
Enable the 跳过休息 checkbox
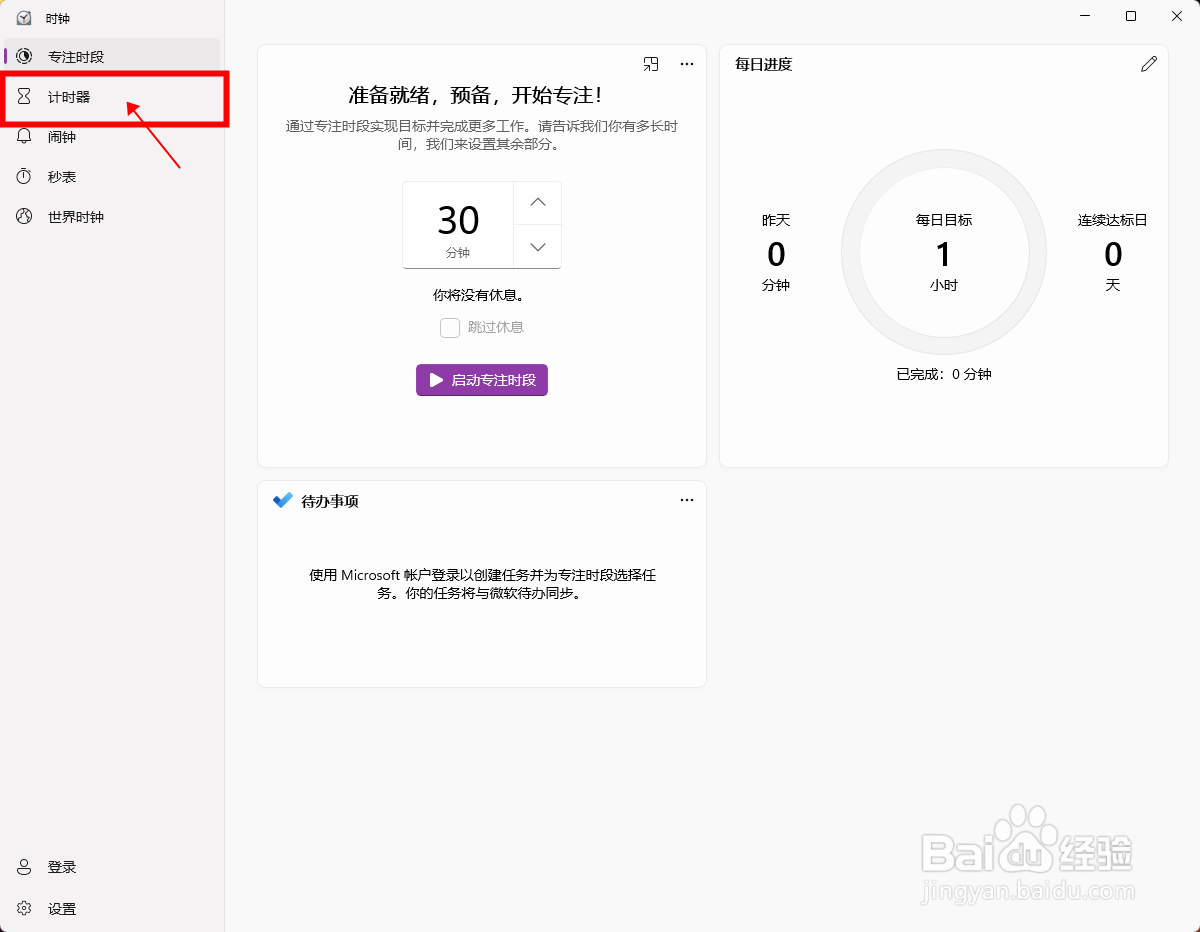pos(450,327)
